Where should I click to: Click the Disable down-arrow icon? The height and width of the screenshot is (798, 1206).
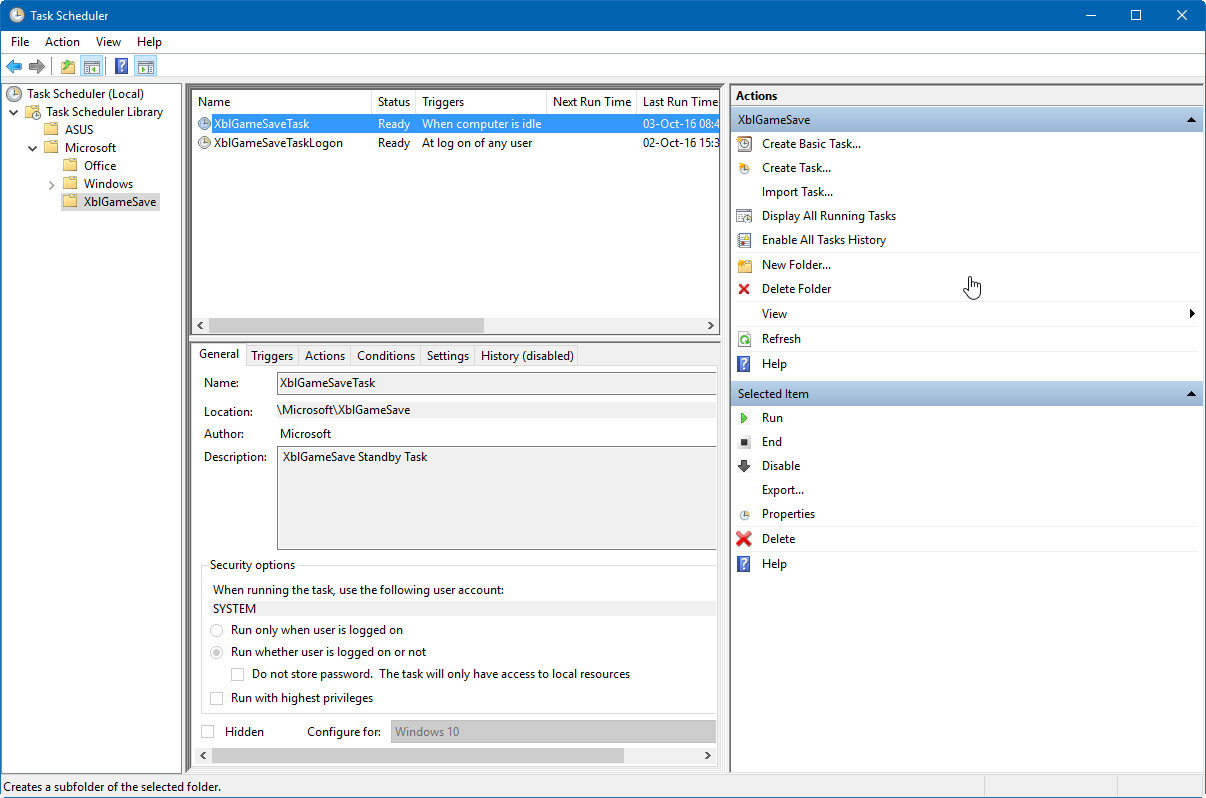[x=744, y=466]
